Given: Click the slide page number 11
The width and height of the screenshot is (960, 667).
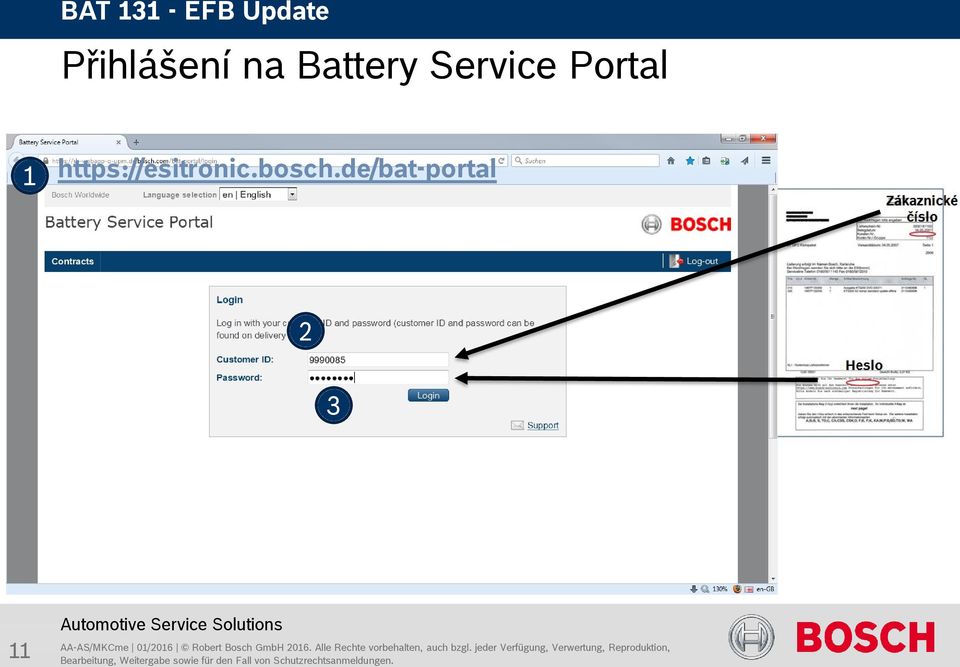Looking at the screenshot, I should (x=20, y=650).
